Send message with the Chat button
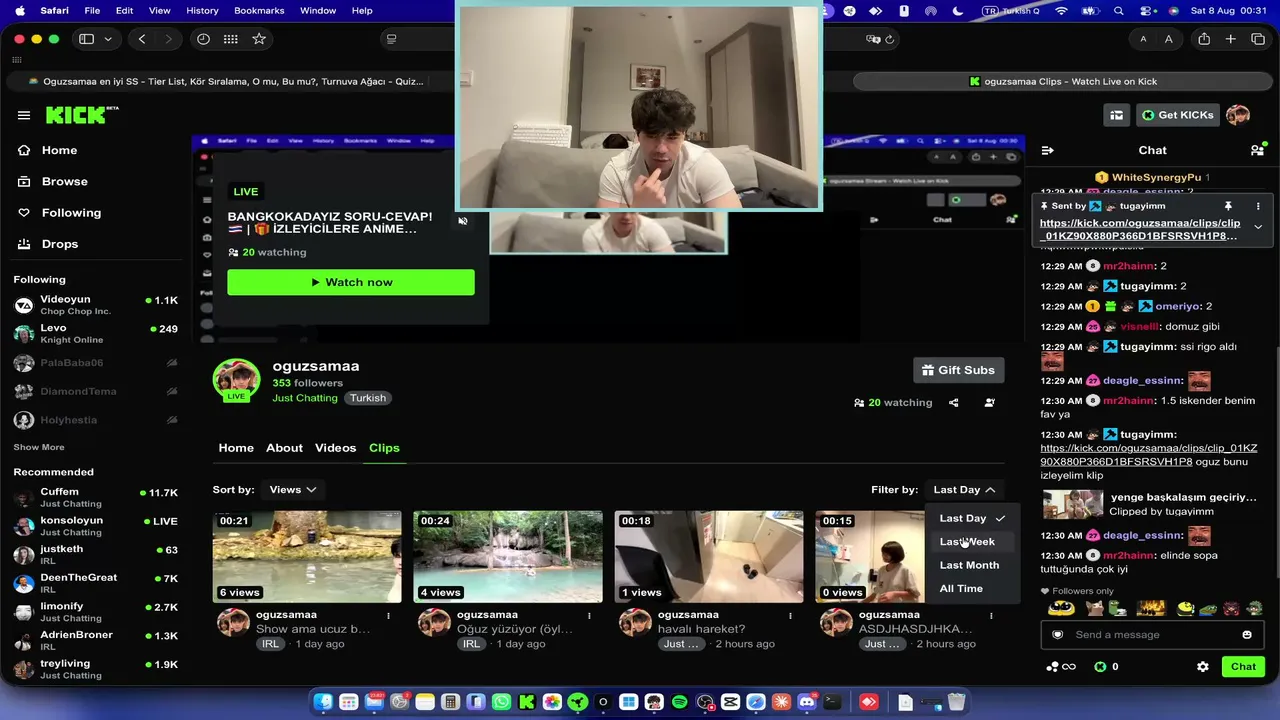Viewport: 1280px width, 720px height. [x=1243, y=667]
